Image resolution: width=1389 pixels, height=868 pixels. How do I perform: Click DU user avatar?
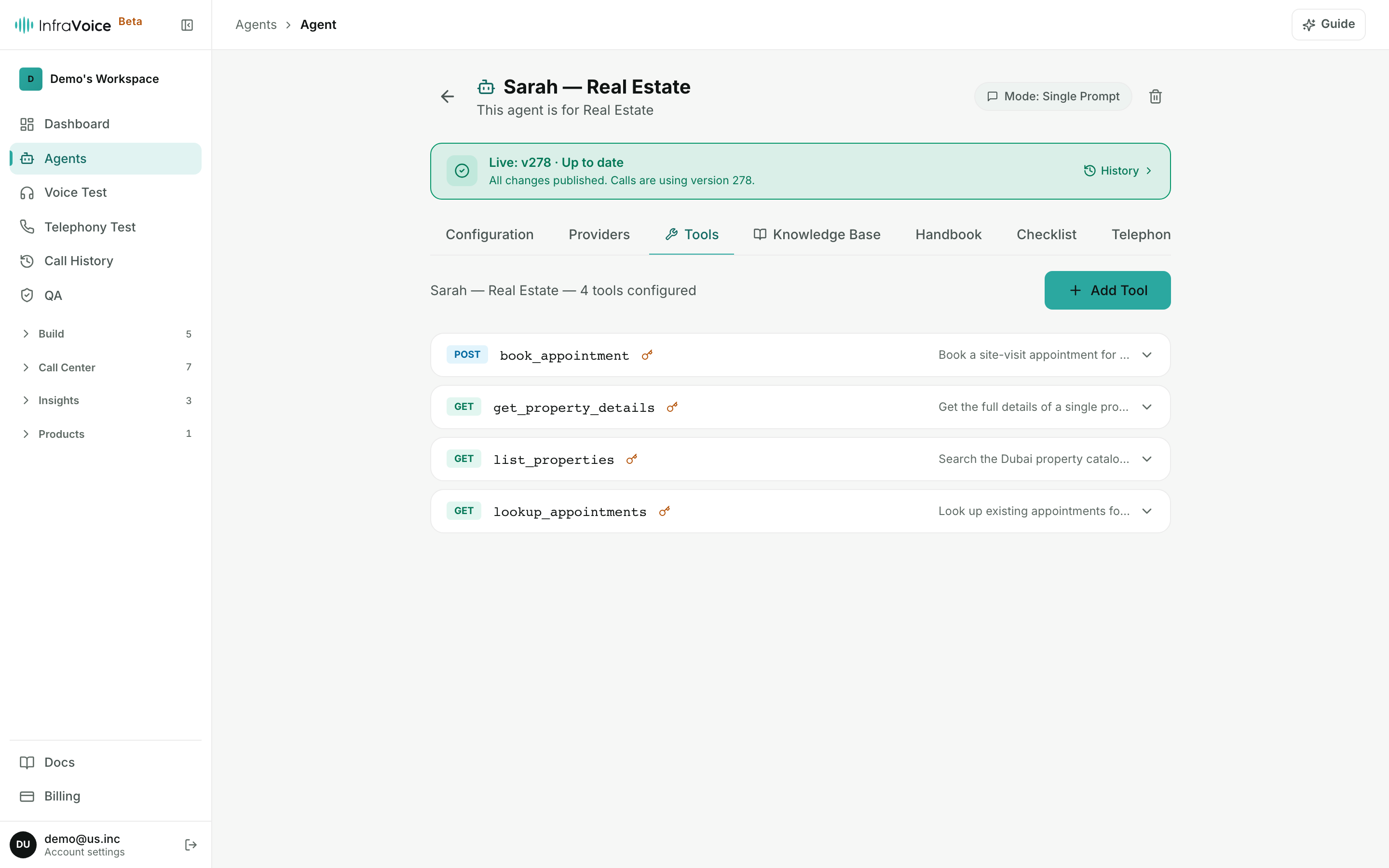tap(23, 844)
